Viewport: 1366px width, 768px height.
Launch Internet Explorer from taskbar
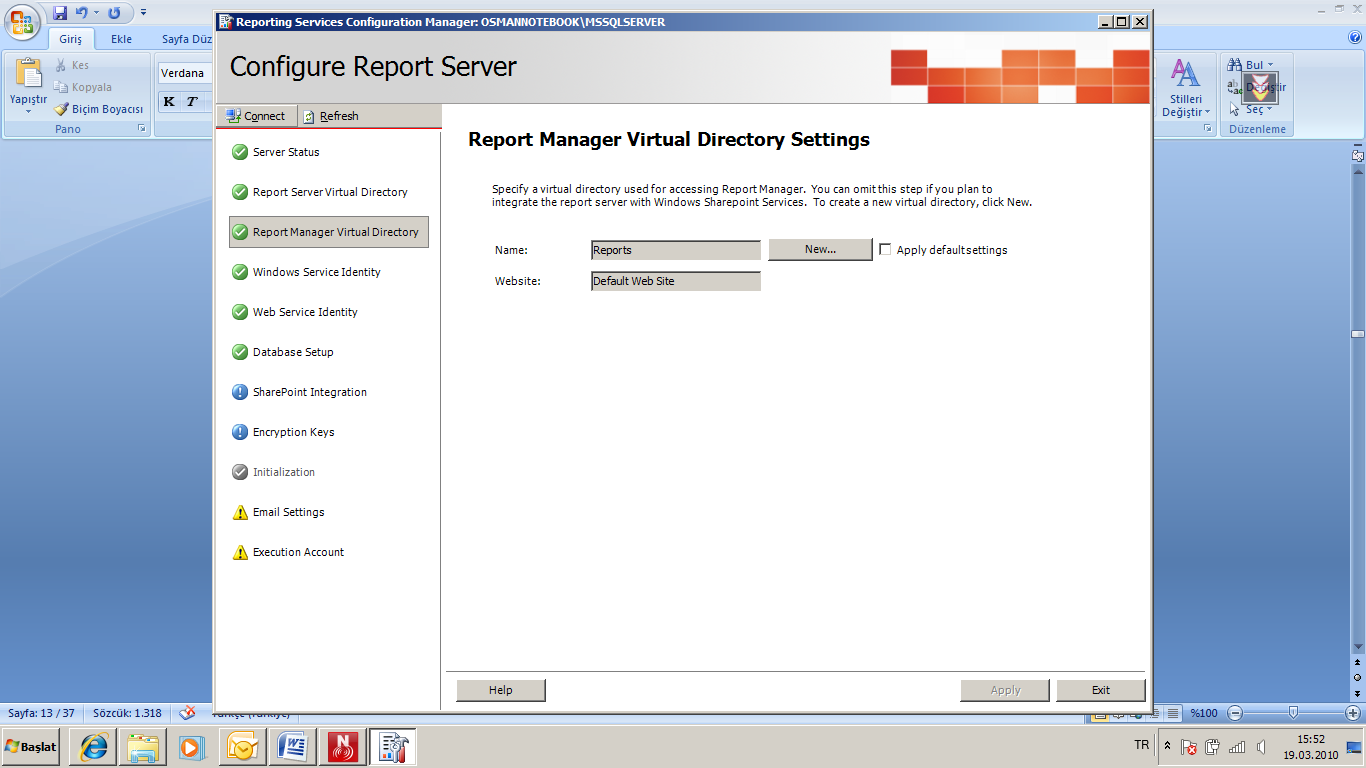pyautogui.click(x=95, y=747)
